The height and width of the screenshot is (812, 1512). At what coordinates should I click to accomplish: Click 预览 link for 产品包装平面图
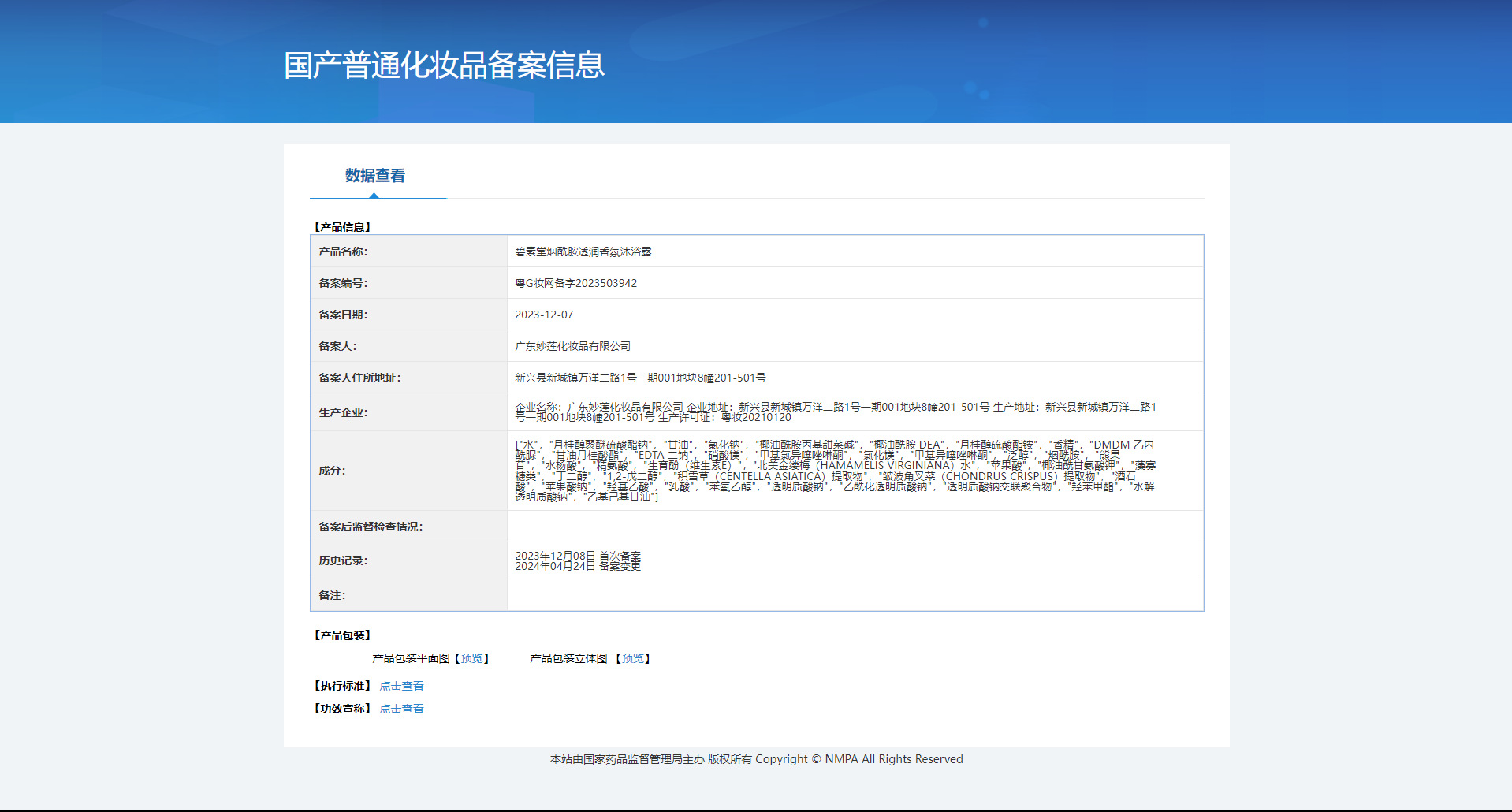point(471,658)
